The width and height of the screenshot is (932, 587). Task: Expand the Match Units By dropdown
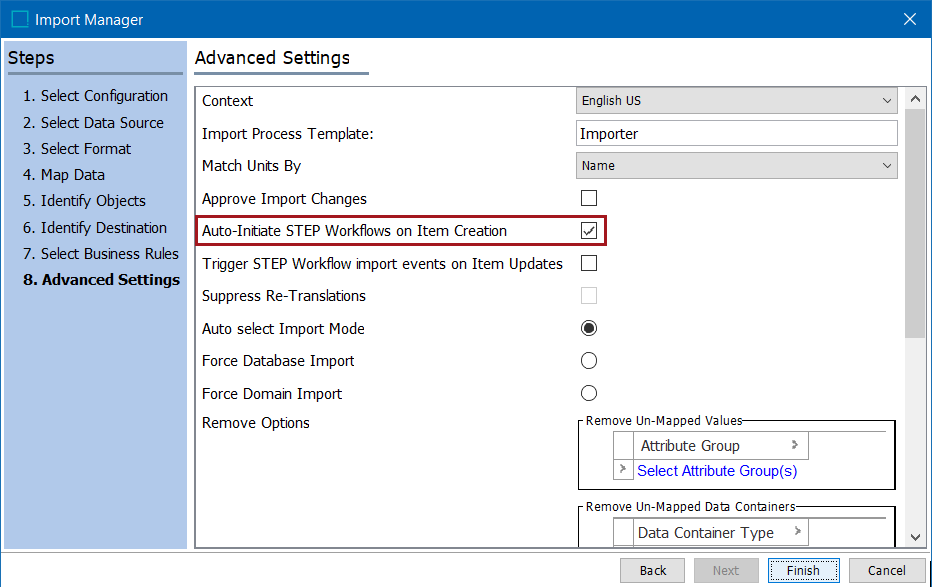[x=736, y=166]
